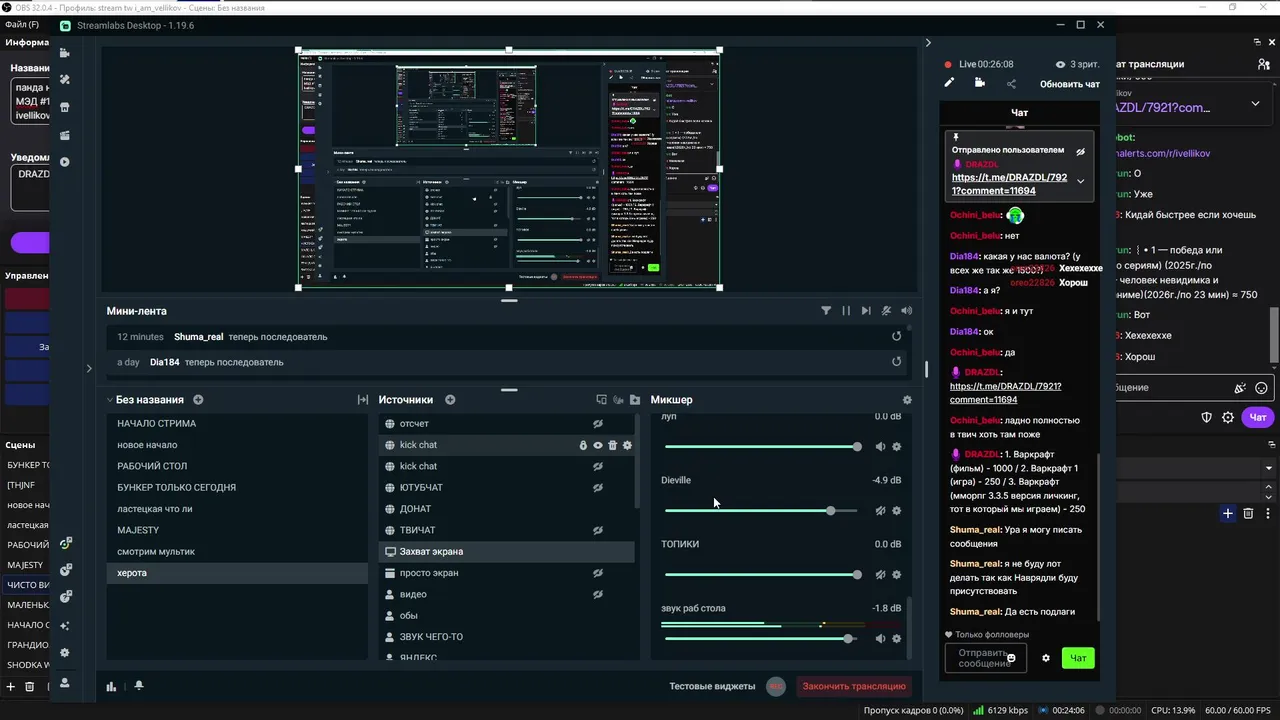Collapse the Live dock with chevron
This screenshot has height=720, width=1280.
pyautogui.click(x=928, y=43)
